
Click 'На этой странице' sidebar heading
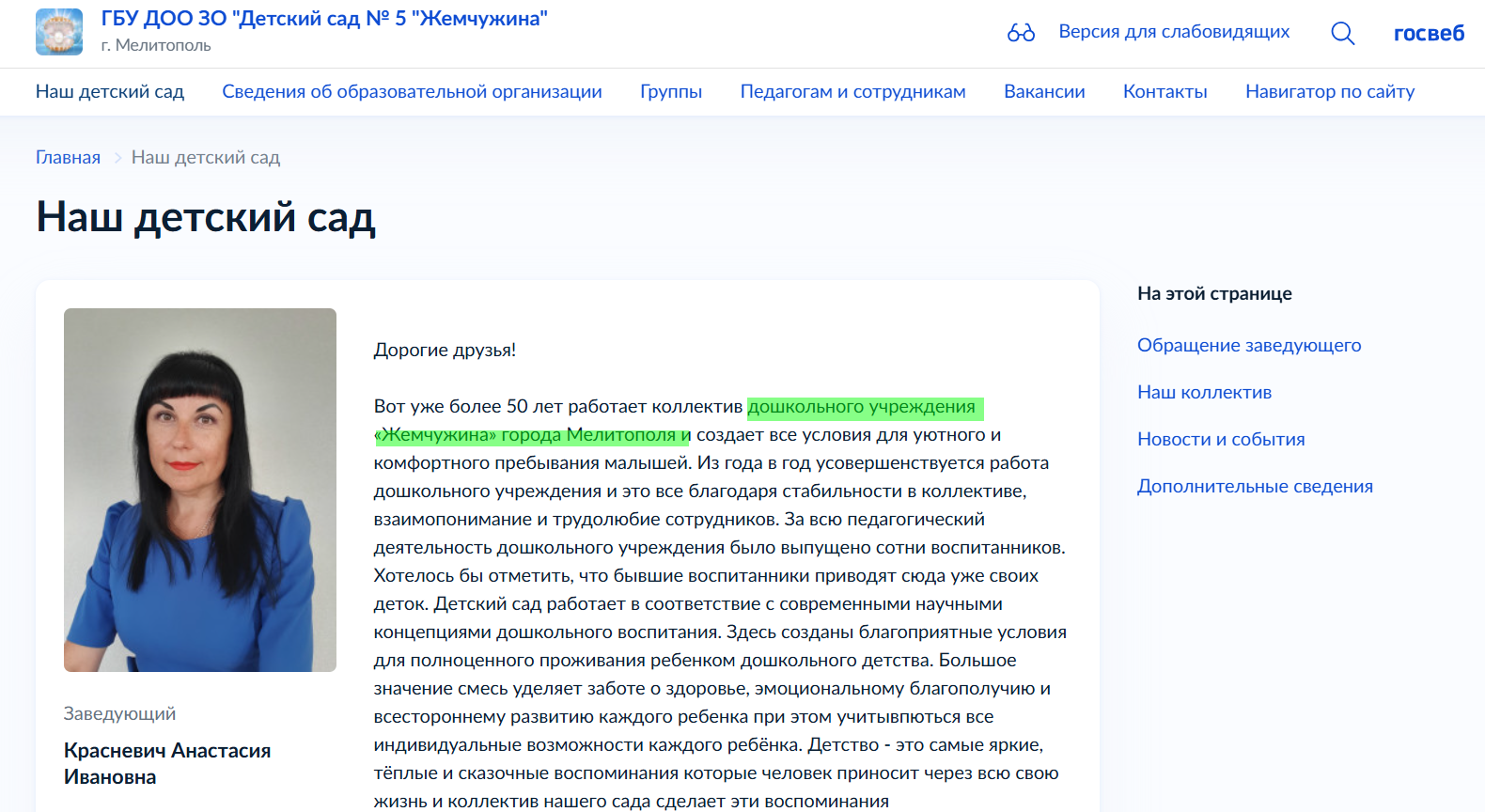coord(1214,293)
